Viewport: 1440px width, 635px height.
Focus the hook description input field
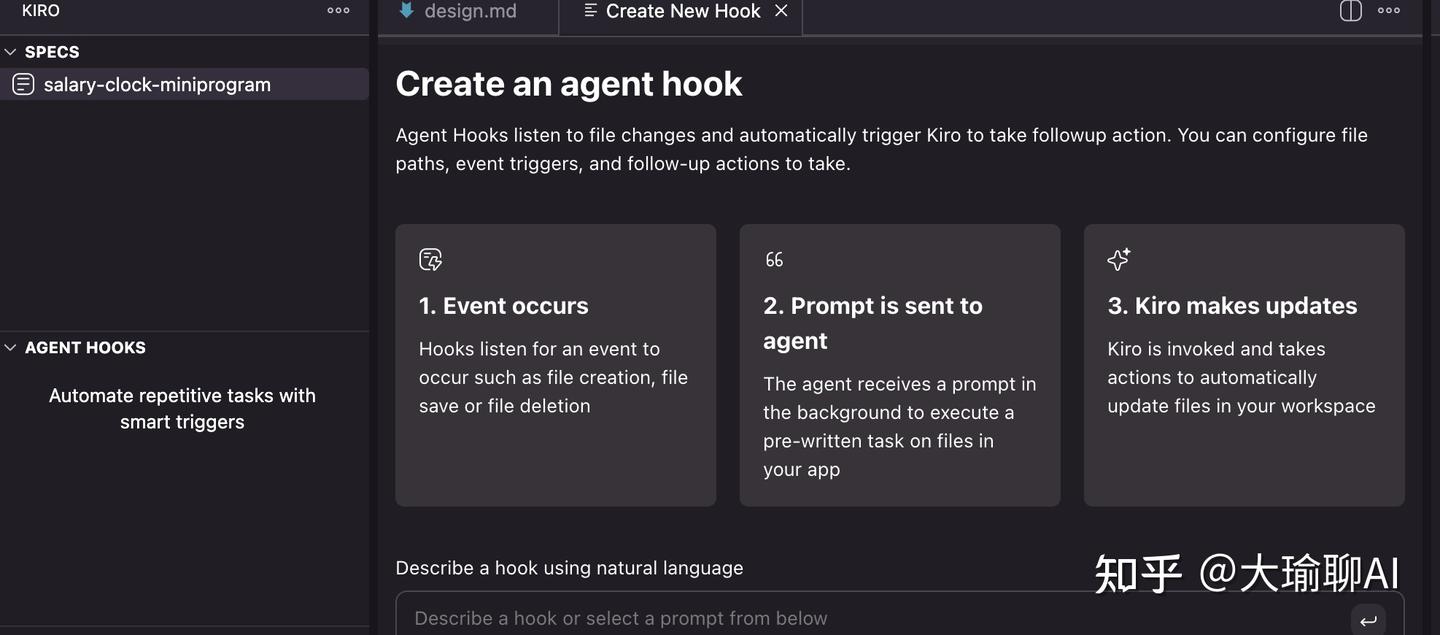(x=870, y=618)
